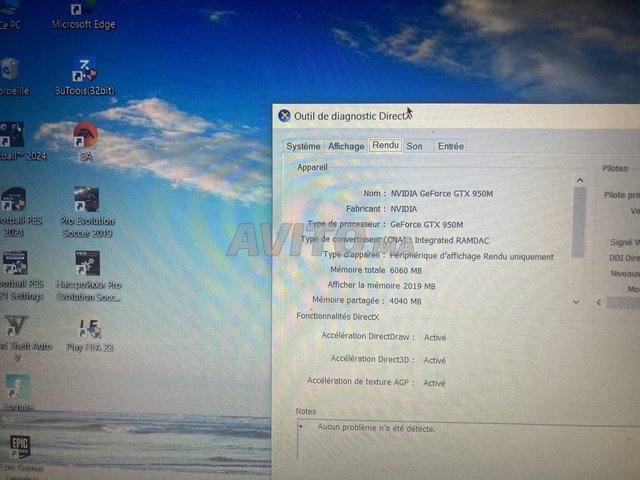Click the Appareil list scroll-down arrow
The image size is (640, 480).
pyautogui.click(x=575, y=301)
